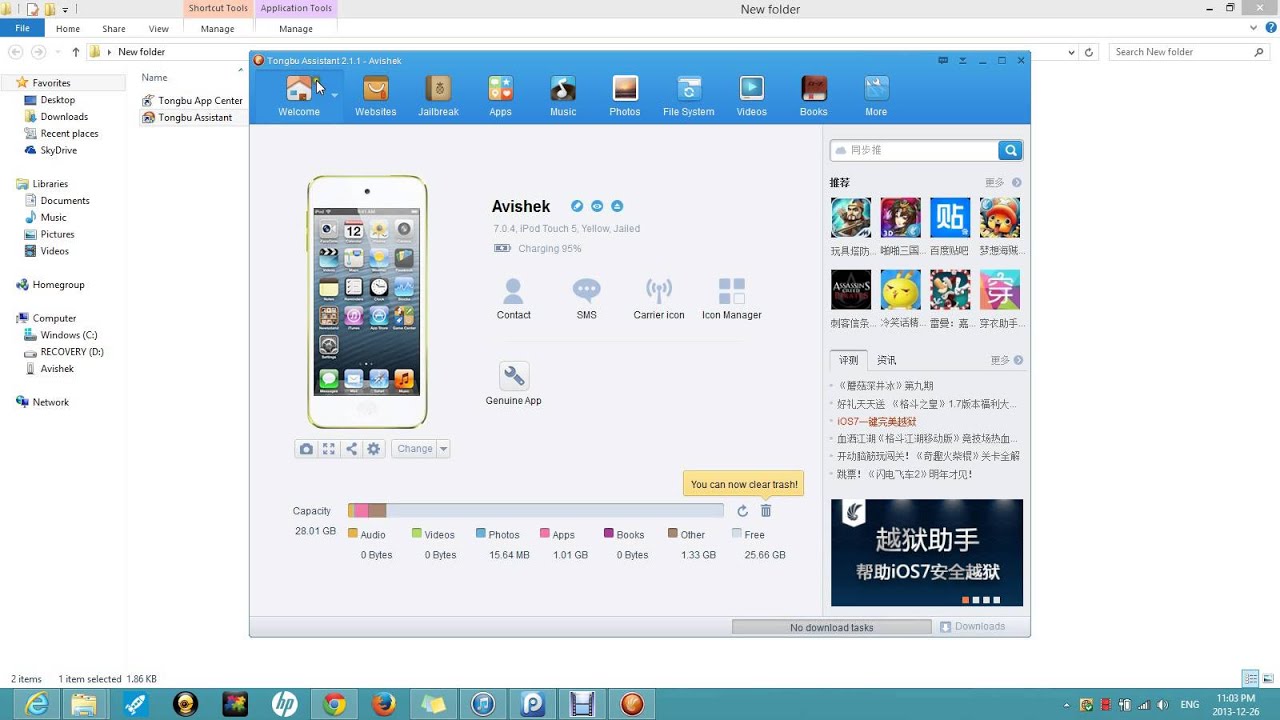The image size is (1280, 720).
Task: Open the Genuine App tool
Action: (513, 384)
